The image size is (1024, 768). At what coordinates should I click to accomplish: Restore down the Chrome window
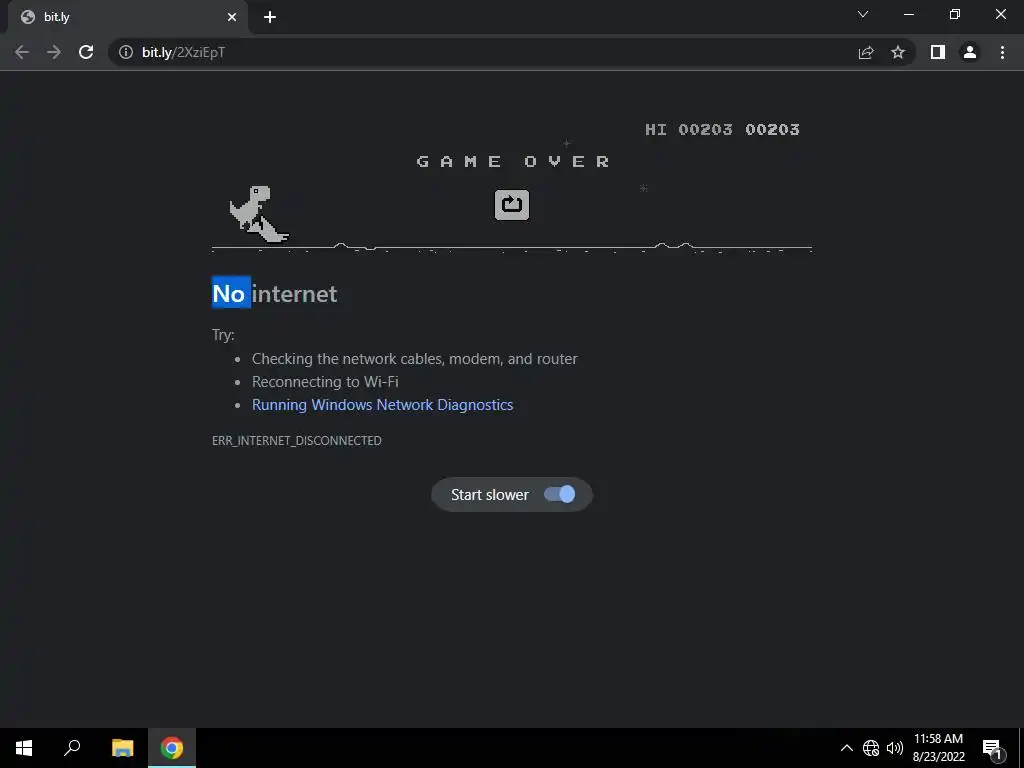[x=954, y=14]
